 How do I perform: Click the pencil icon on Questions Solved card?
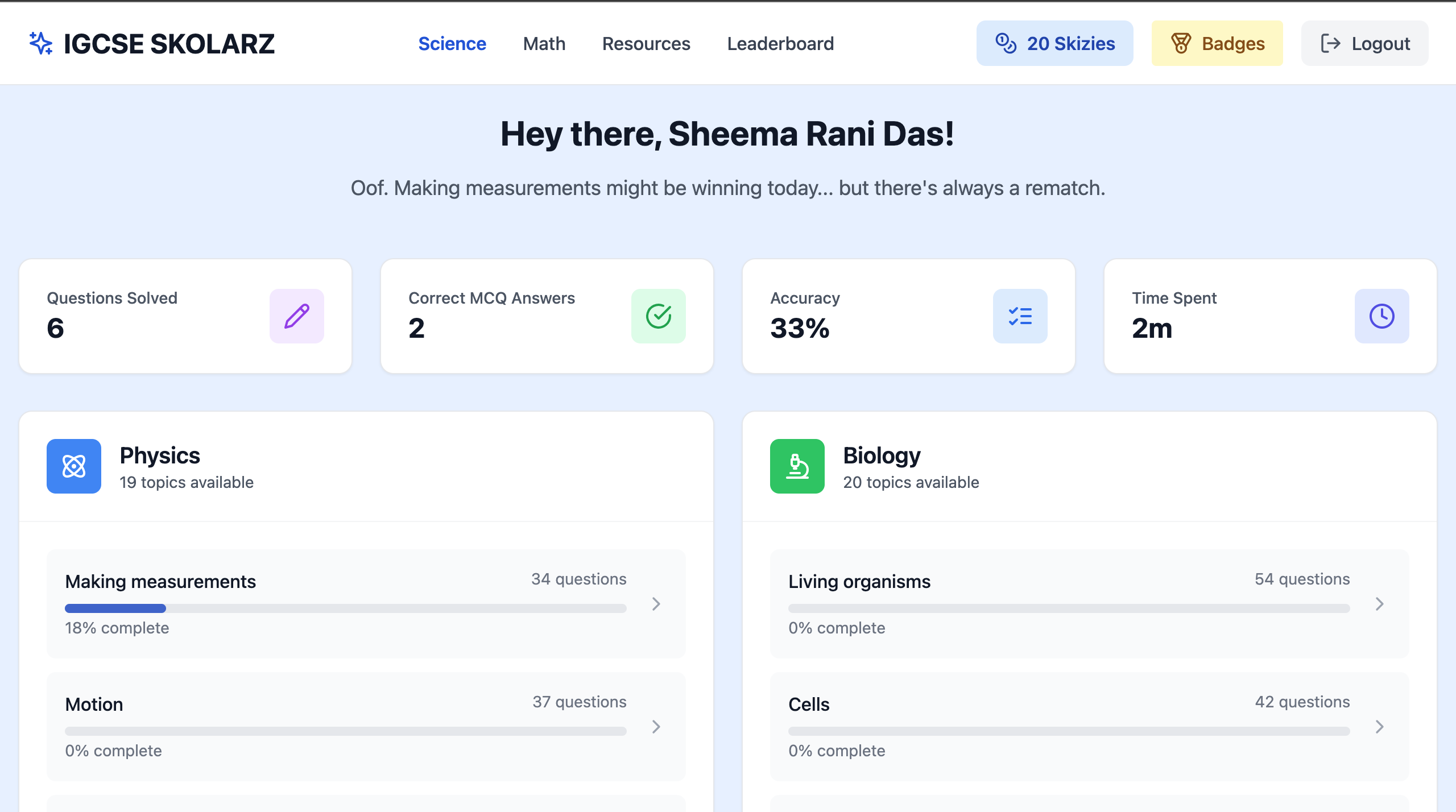pos(297,316)
